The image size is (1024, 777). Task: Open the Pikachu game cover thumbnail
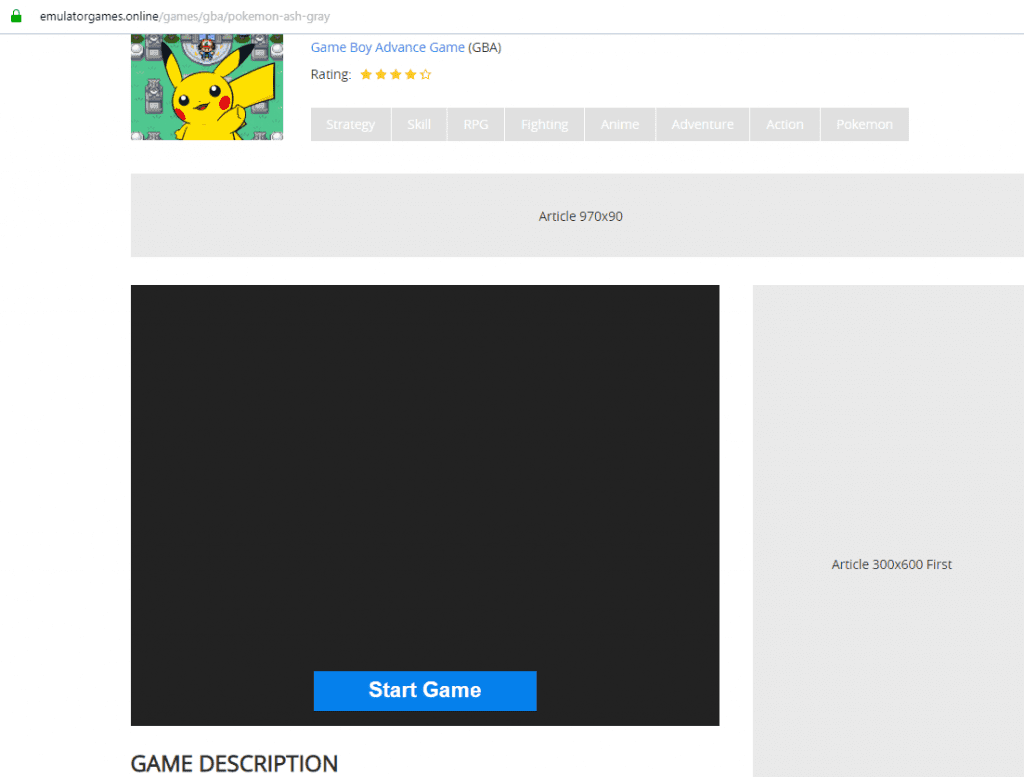(x=207, y=87)
